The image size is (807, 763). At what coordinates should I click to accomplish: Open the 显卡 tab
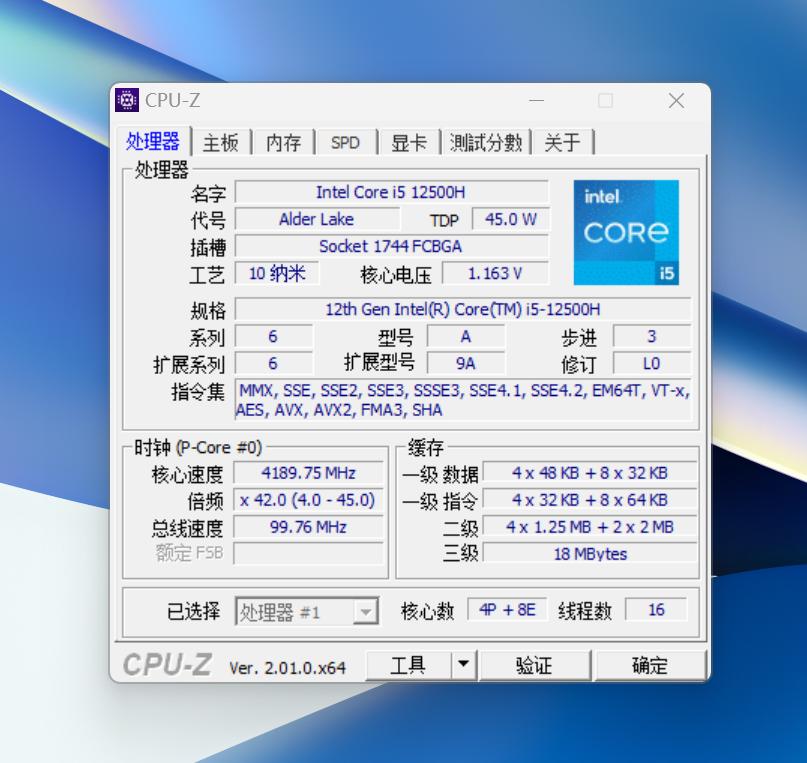[x=410, y=142]
